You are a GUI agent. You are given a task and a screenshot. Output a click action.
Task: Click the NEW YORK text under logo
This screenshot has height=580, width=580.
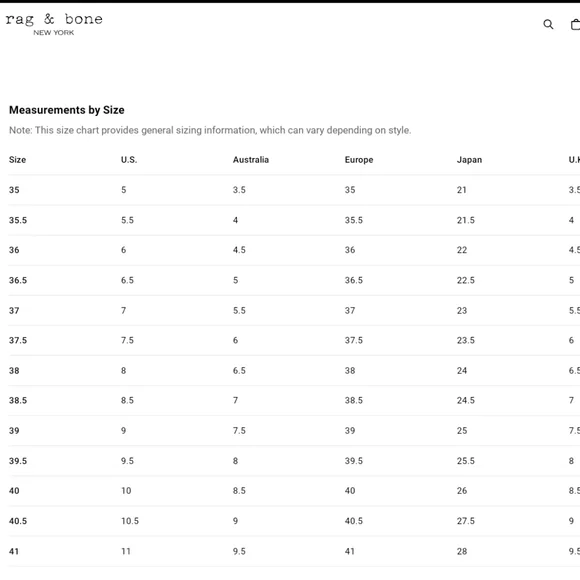pos(54,33)
